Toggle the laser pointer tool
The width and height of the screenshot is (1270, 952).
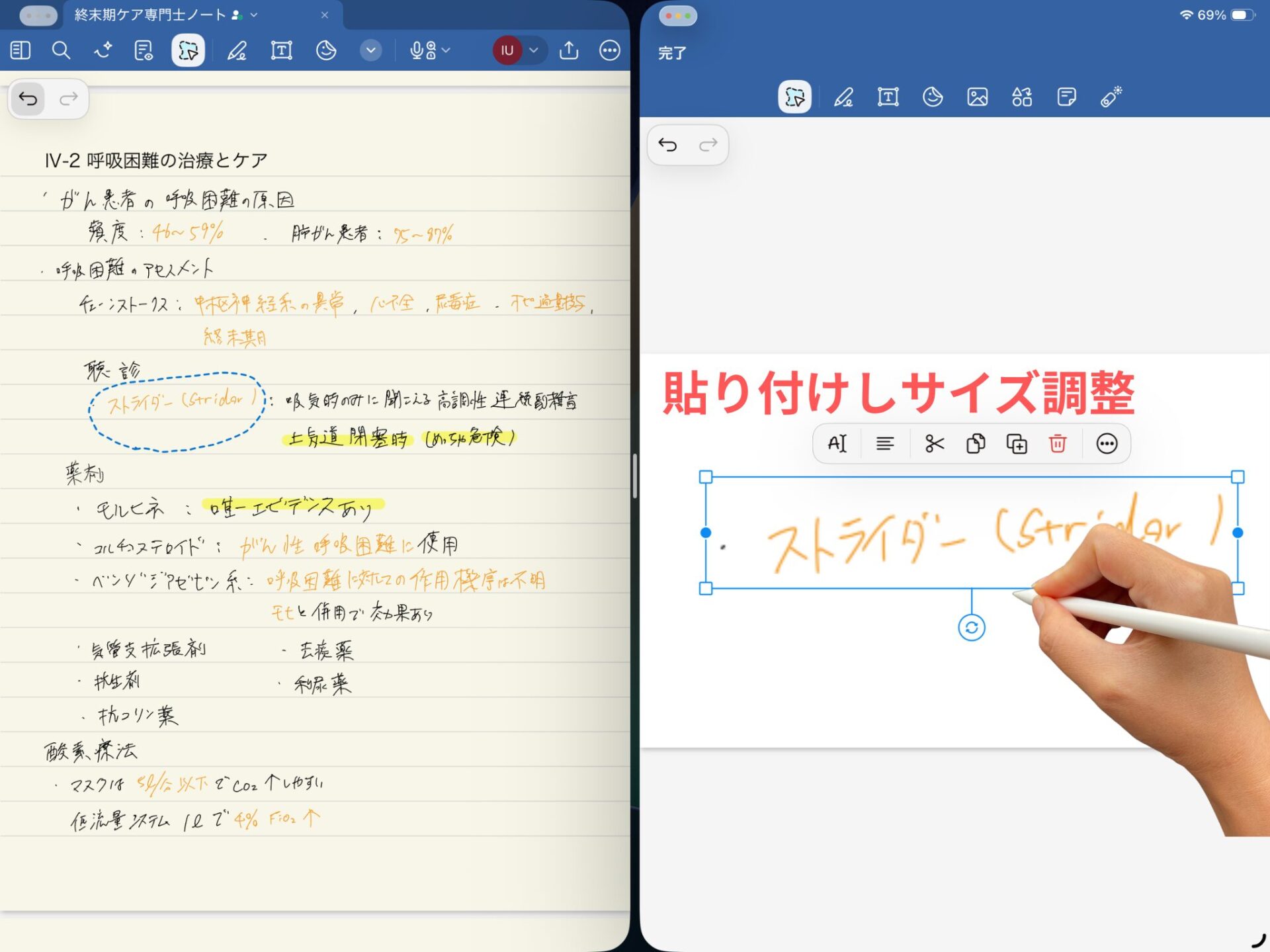tap(1111, 97)
